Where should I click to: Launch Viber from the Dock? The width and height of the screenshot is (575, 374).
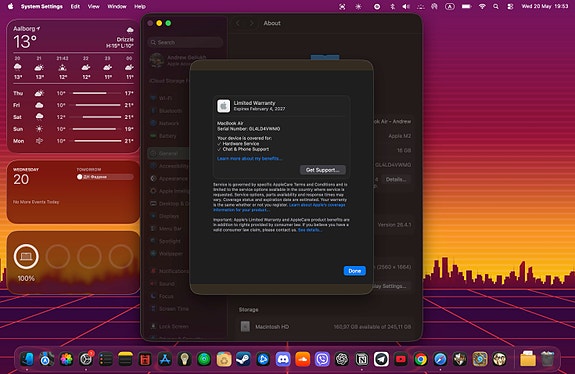tap(322, 359)
